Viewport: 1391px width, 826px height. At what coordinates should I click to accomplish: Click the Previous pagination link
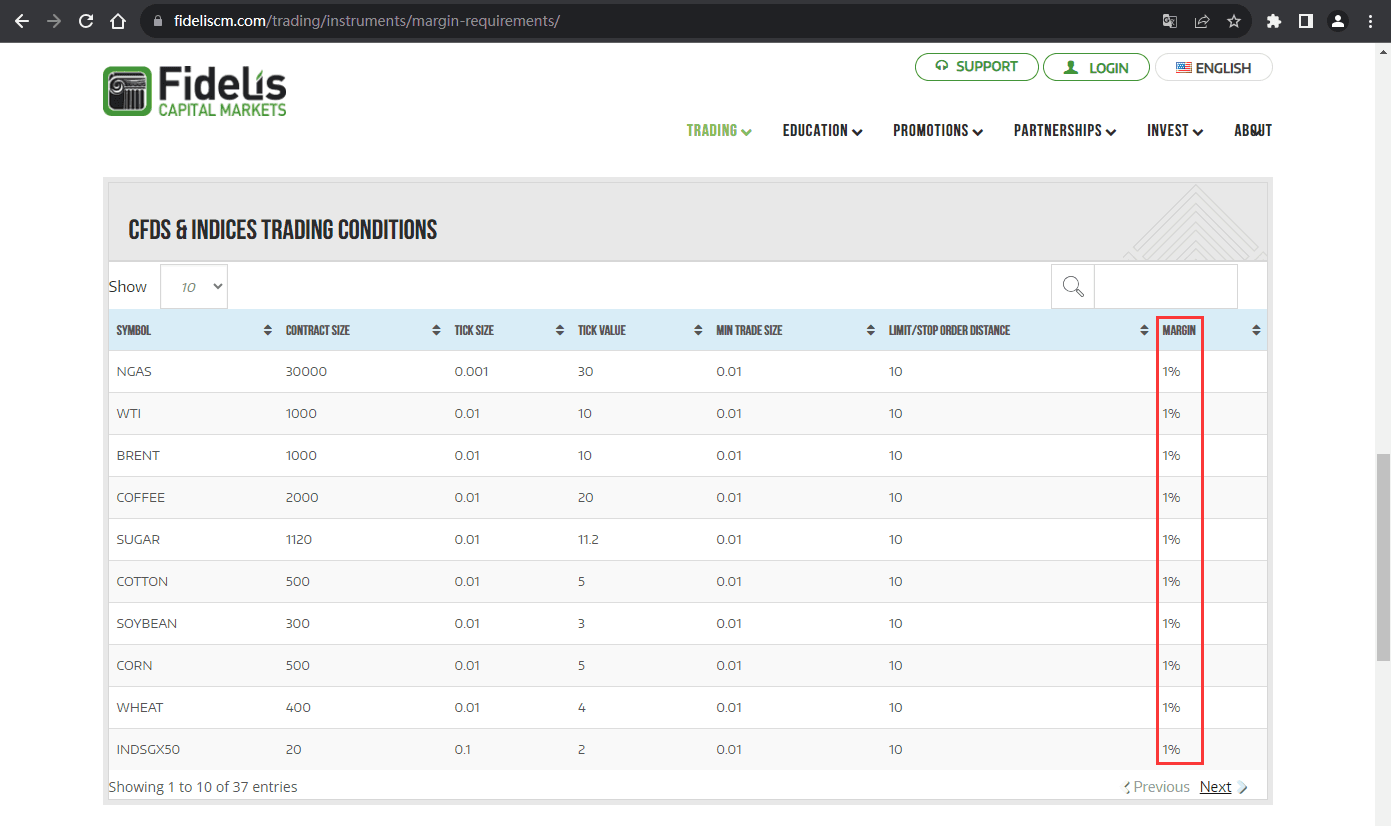point(1161,787)
